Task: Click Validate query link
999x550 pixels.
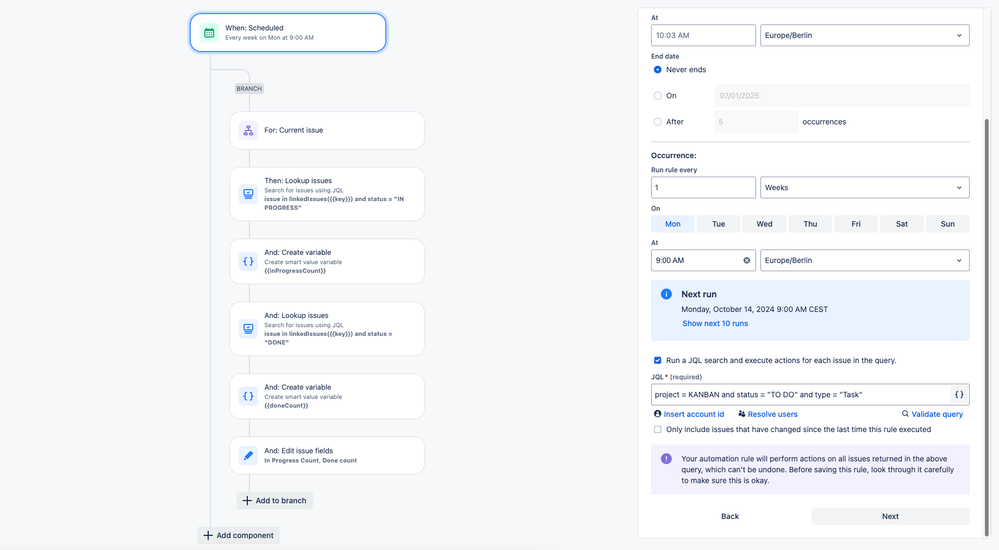Action: (937, 414)
